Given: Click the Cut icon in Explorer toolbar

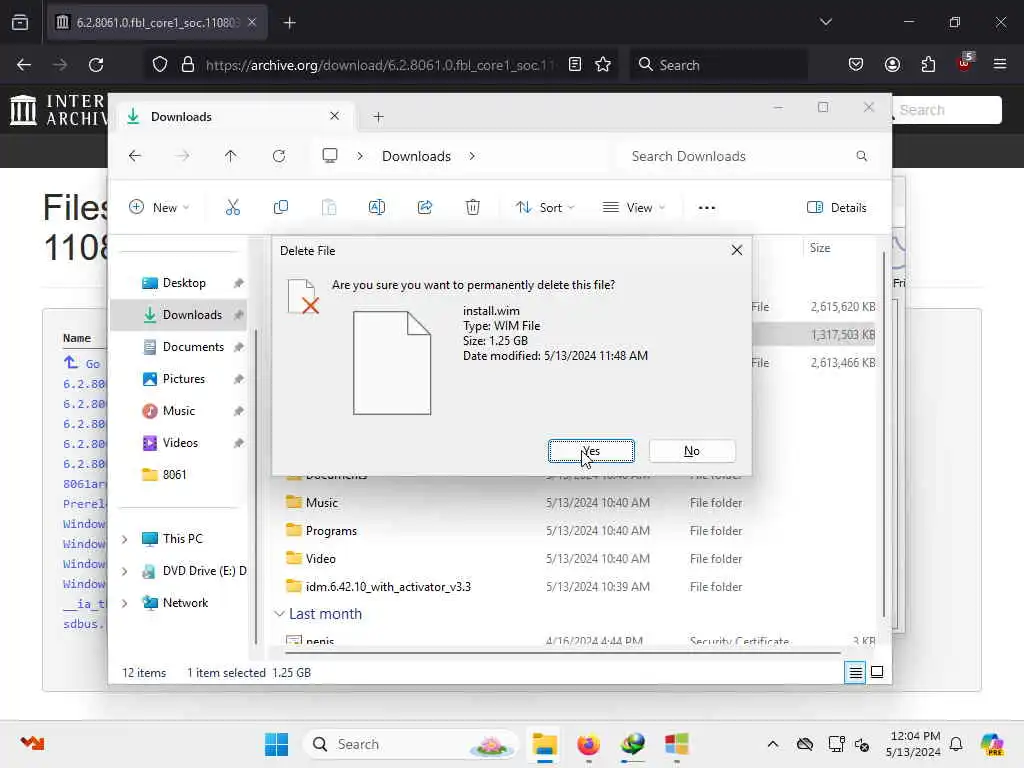Looking at the screenshot, I should pos(232,208).
